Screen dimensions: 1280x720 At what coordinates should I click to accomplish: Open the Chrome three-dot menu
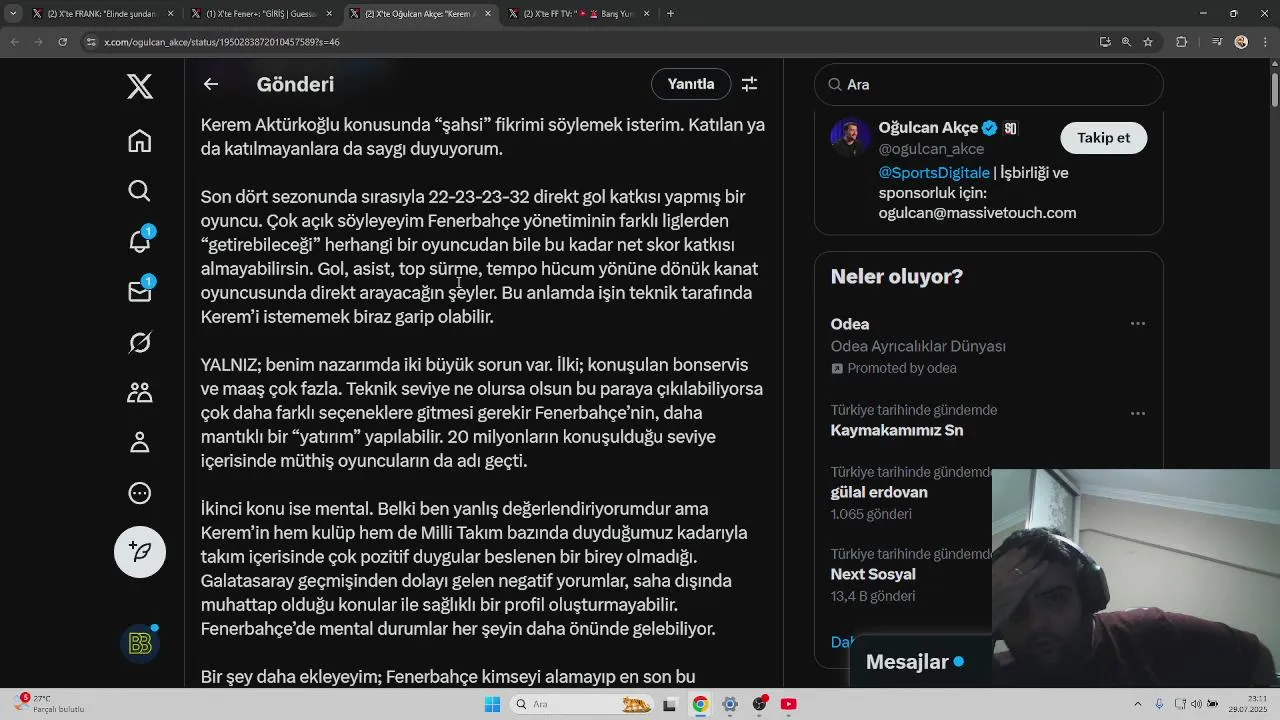pos(1265,42)
